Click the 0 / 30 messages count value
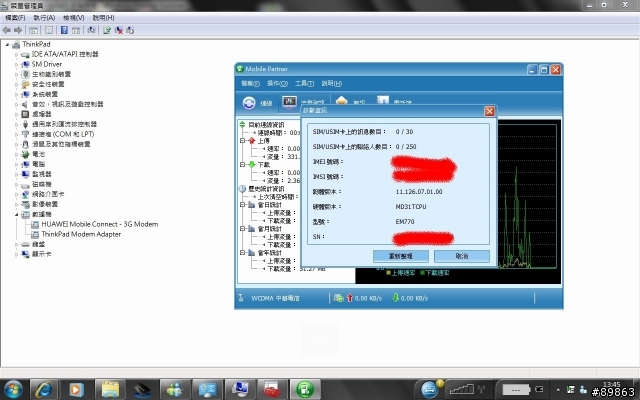The height and width of the screenshot is (400, 640). click(404, 131)
